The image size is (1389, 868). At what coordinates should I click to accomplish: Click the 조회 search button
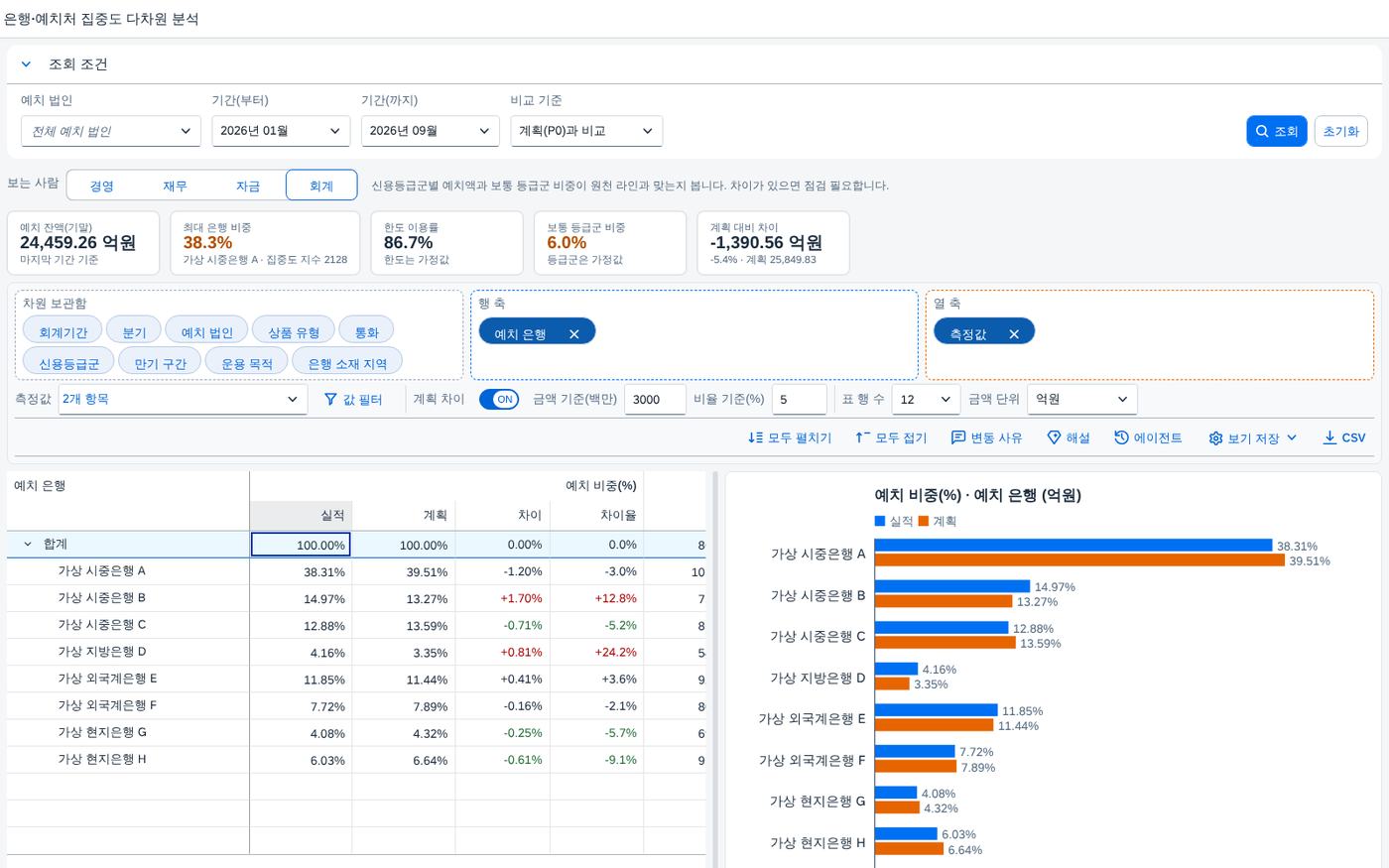[x=1276, y=131]
